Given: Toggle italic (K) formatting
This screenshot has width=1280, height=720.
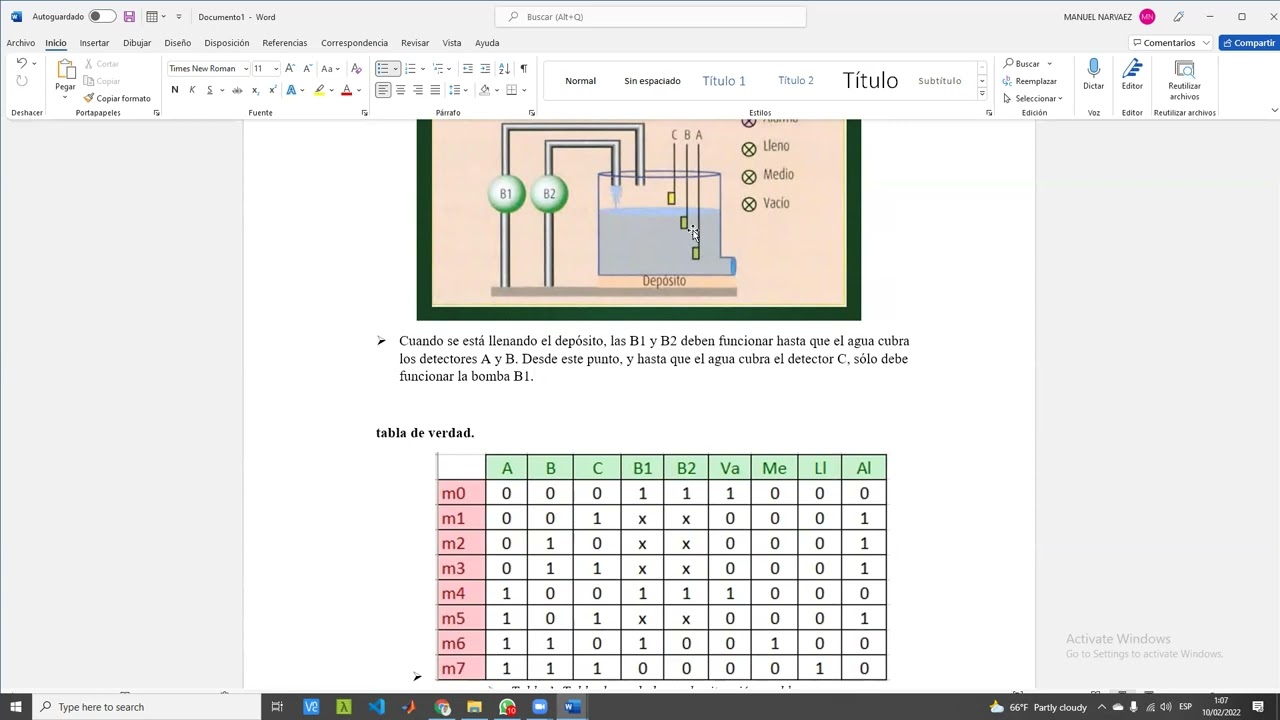Looking at the screenshot, I should coord(192,90).
